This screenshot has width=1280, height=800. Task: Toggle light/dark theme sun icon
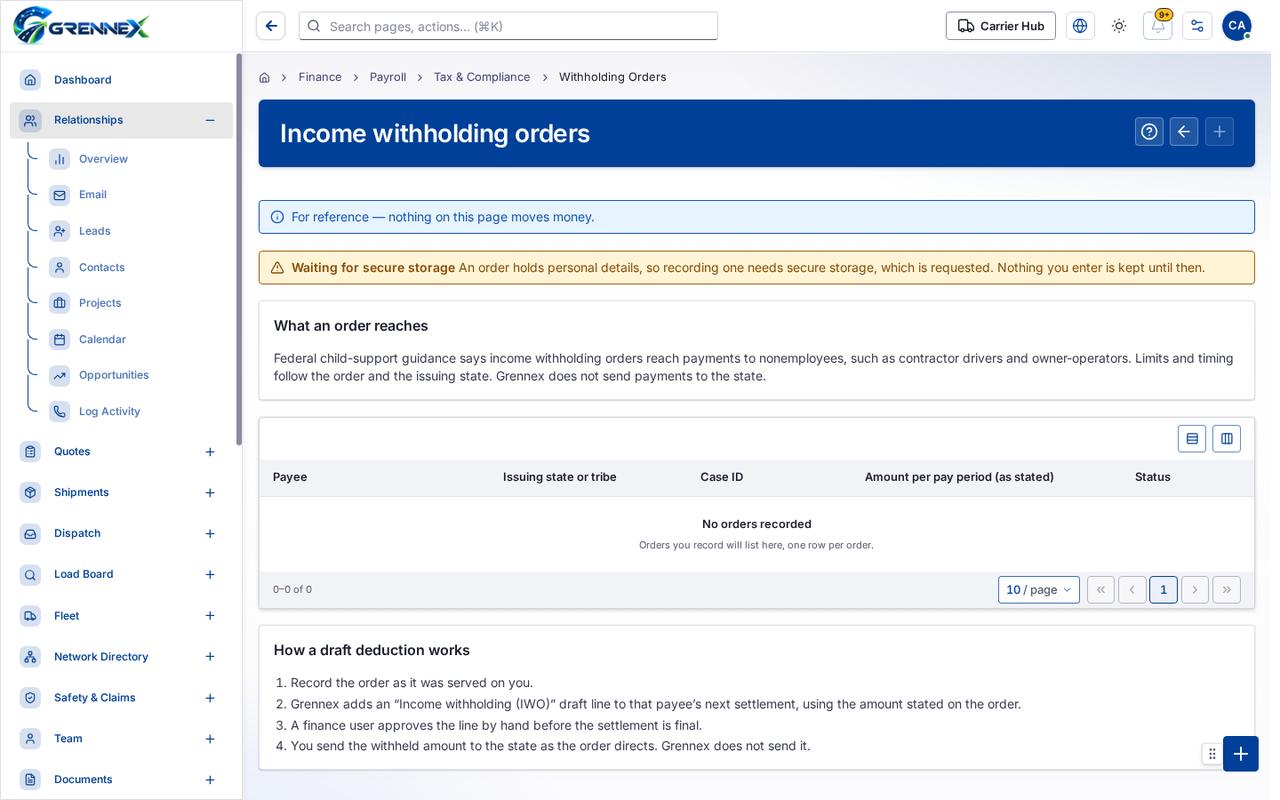point(1119,26)
